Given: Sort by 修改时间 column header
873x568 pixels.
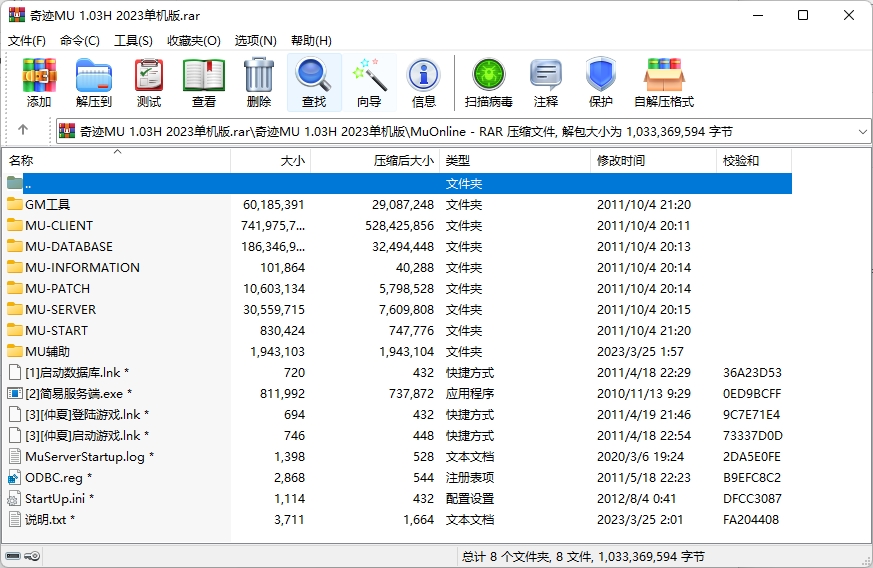Looking at the screenshot, I should pyautogui.click(x=621, y=161).
